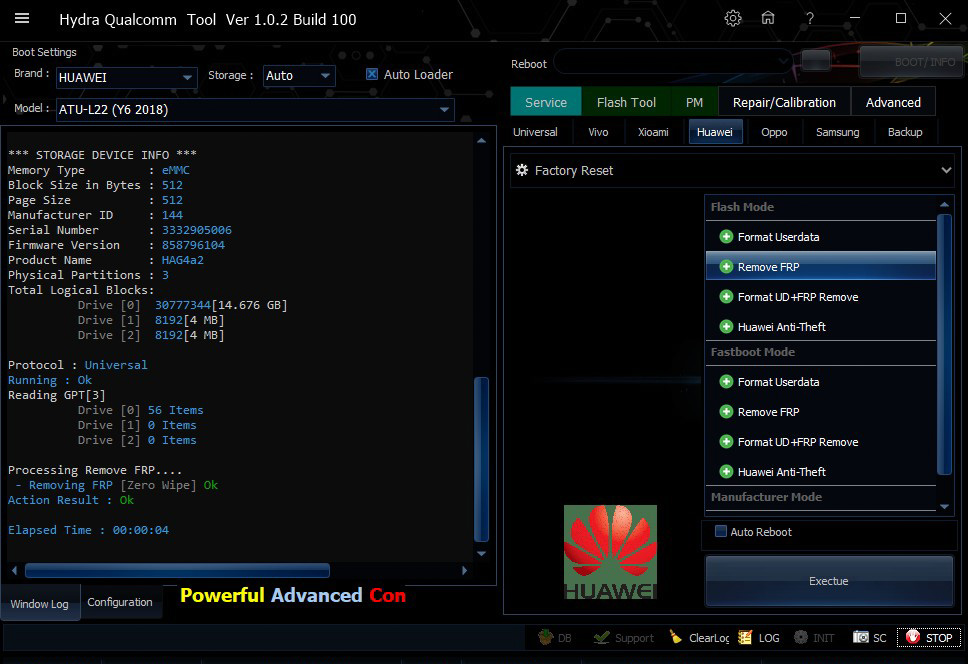The width and height of the screenshot is (968, 664).
Task: Click the log panel horizontal scrollbar
Action: coord(177,570)
